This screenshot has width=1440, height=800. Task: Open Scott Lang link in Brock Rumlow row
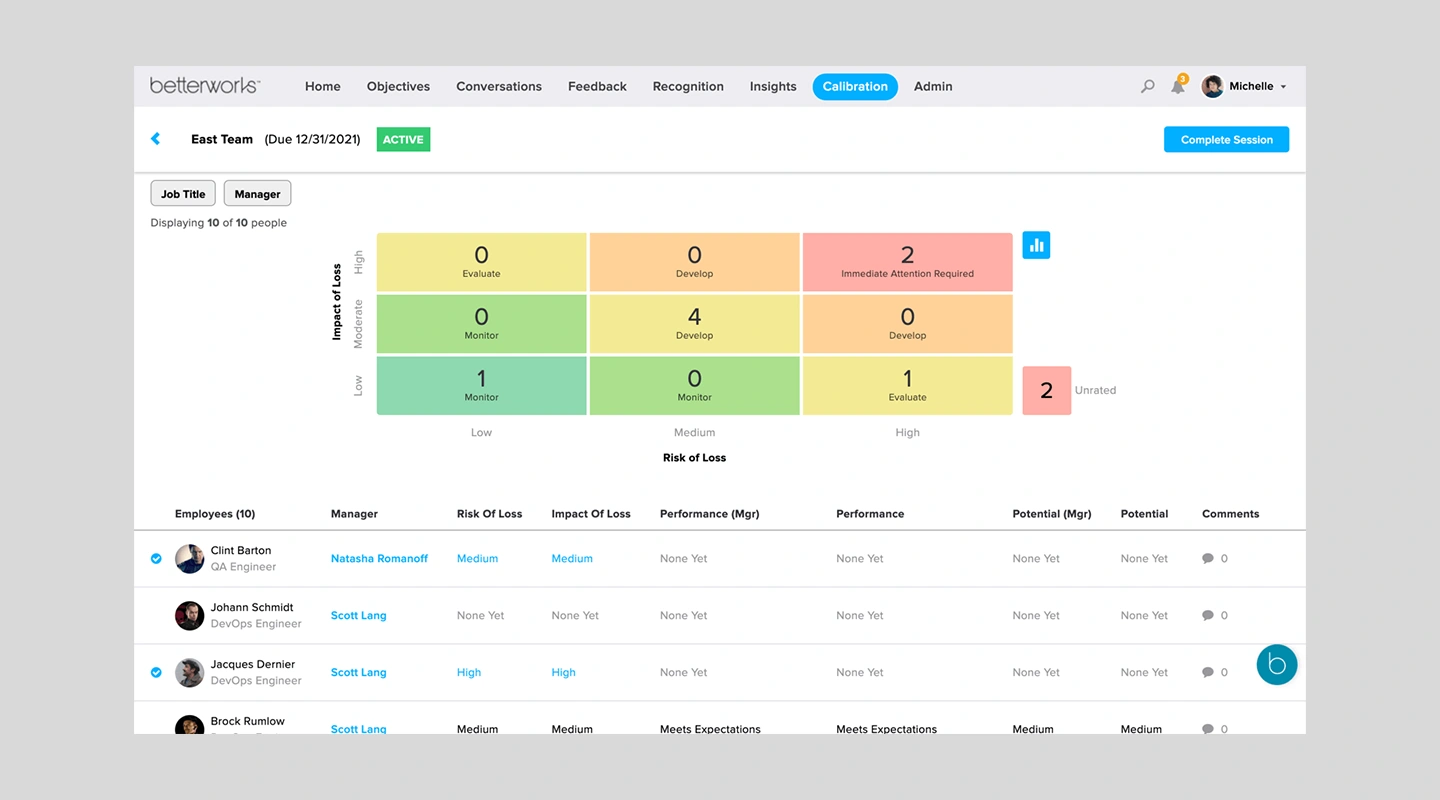[x=358, y=729]
